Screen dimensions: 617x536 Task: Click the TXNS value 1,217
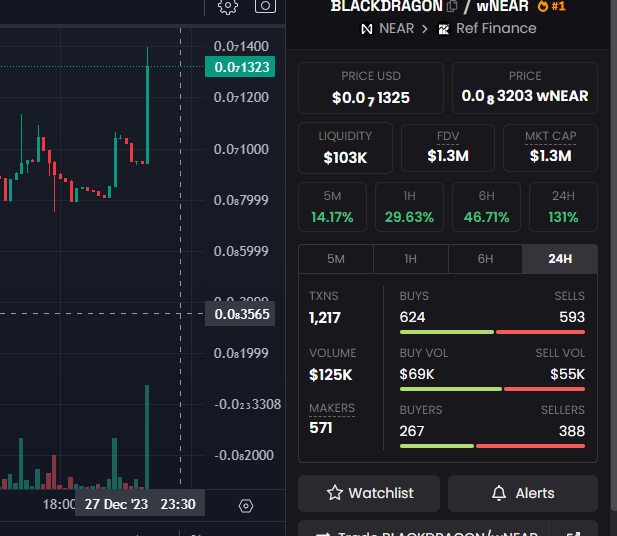tap(325, 318)
